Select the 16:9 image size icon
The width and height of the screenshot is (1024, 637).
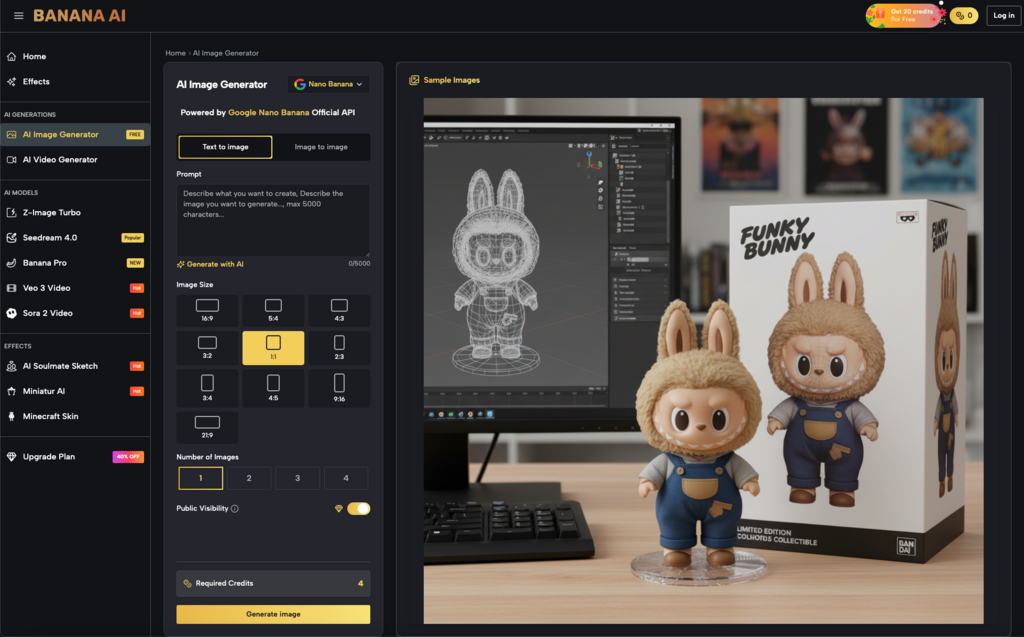click(x=207, y=305)
